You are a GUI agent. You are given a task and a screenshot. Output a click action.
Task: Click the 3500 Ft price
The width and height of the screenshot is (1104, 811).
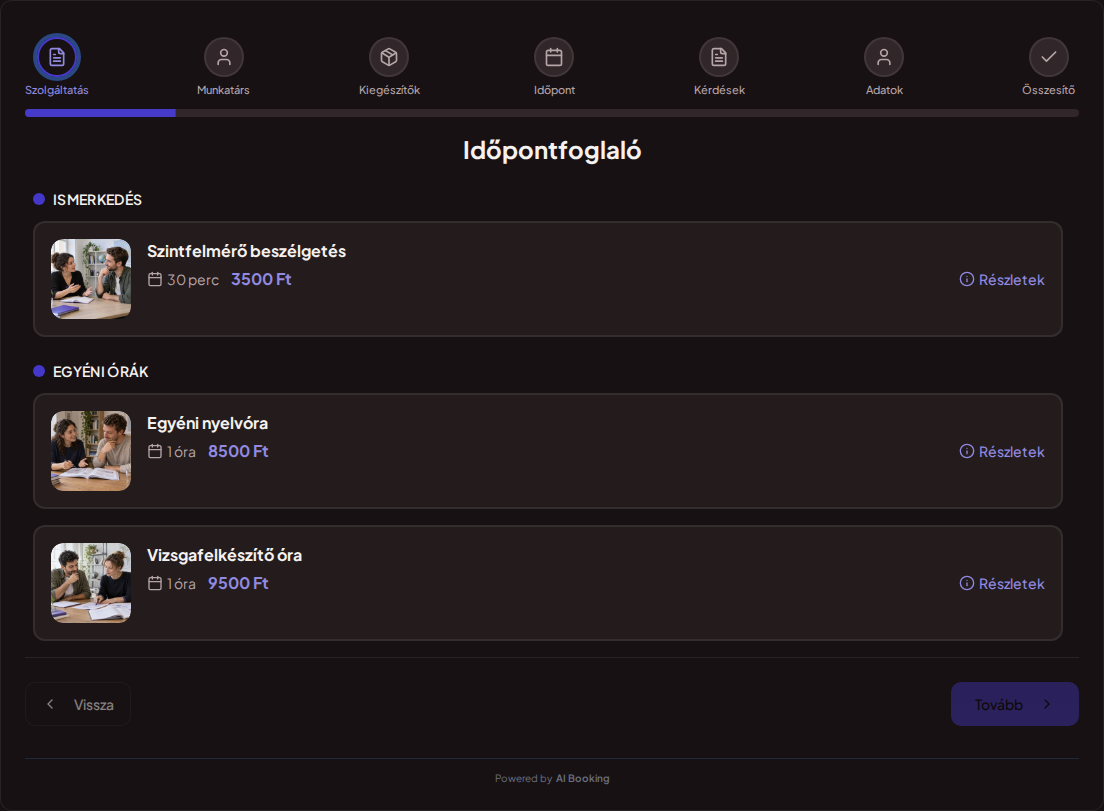[x=261, y=279]
